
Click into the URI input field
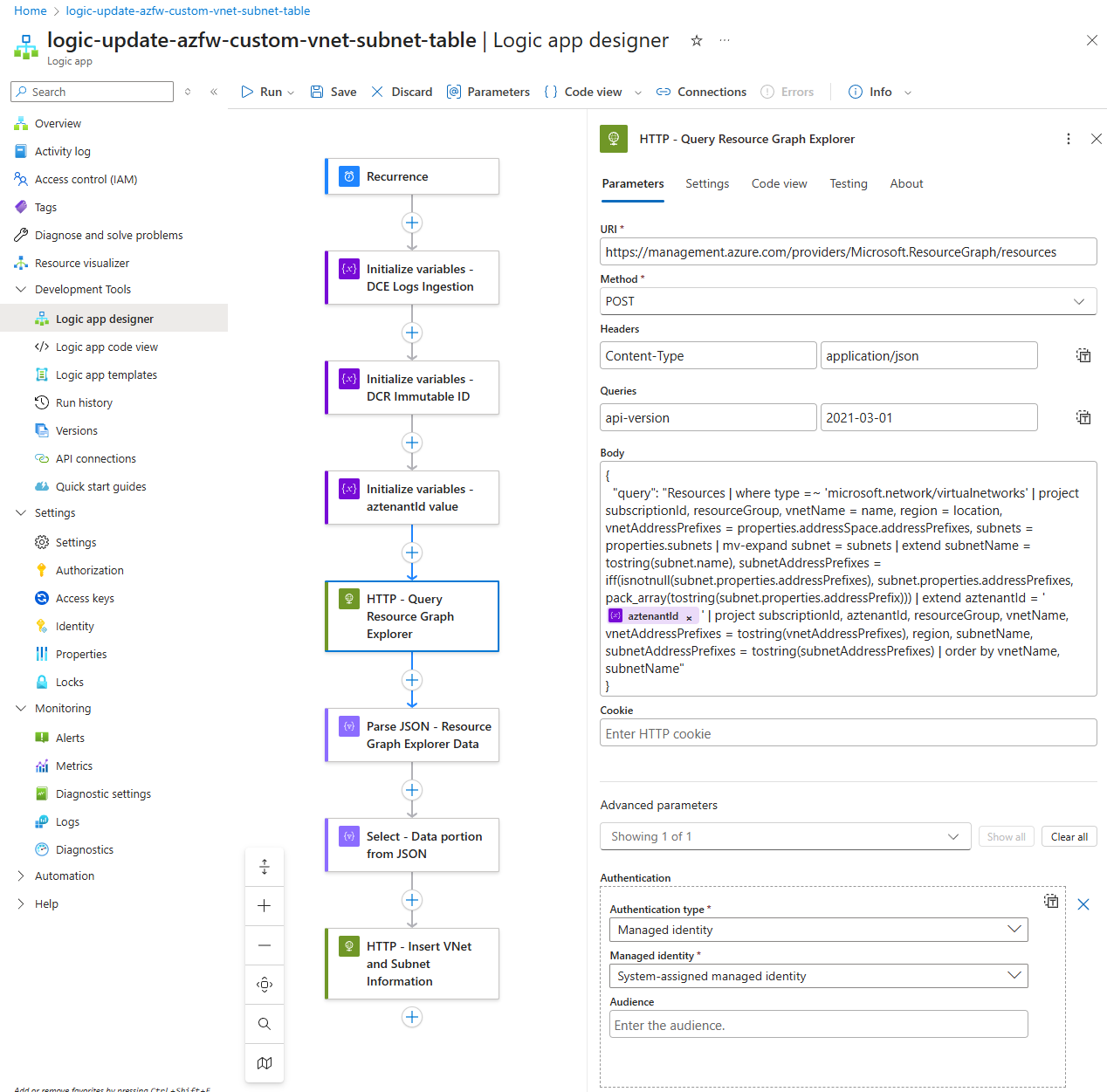pos(848,252)
